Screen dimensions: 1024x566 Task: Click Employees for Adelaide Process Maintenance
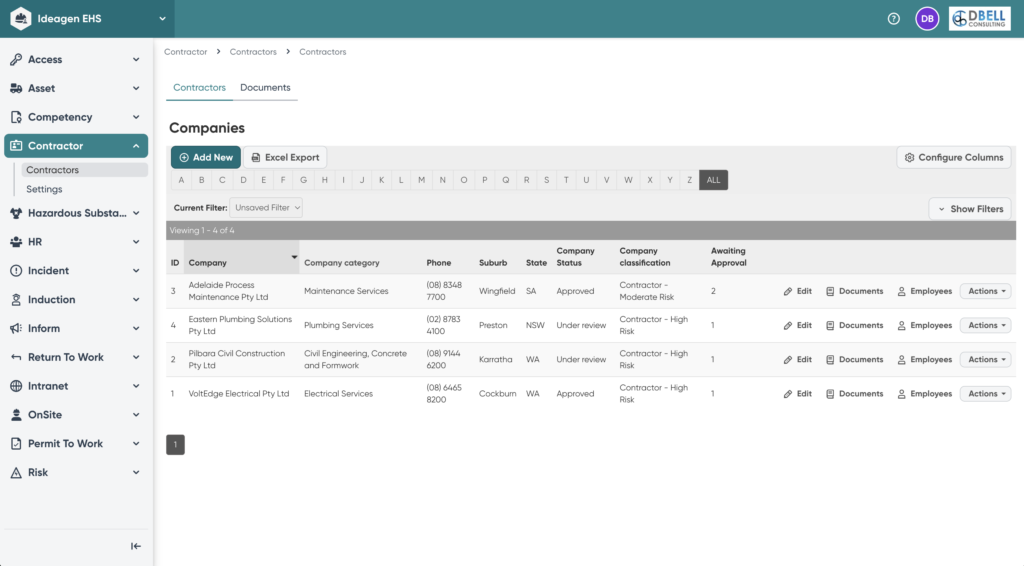coord(925,291)
